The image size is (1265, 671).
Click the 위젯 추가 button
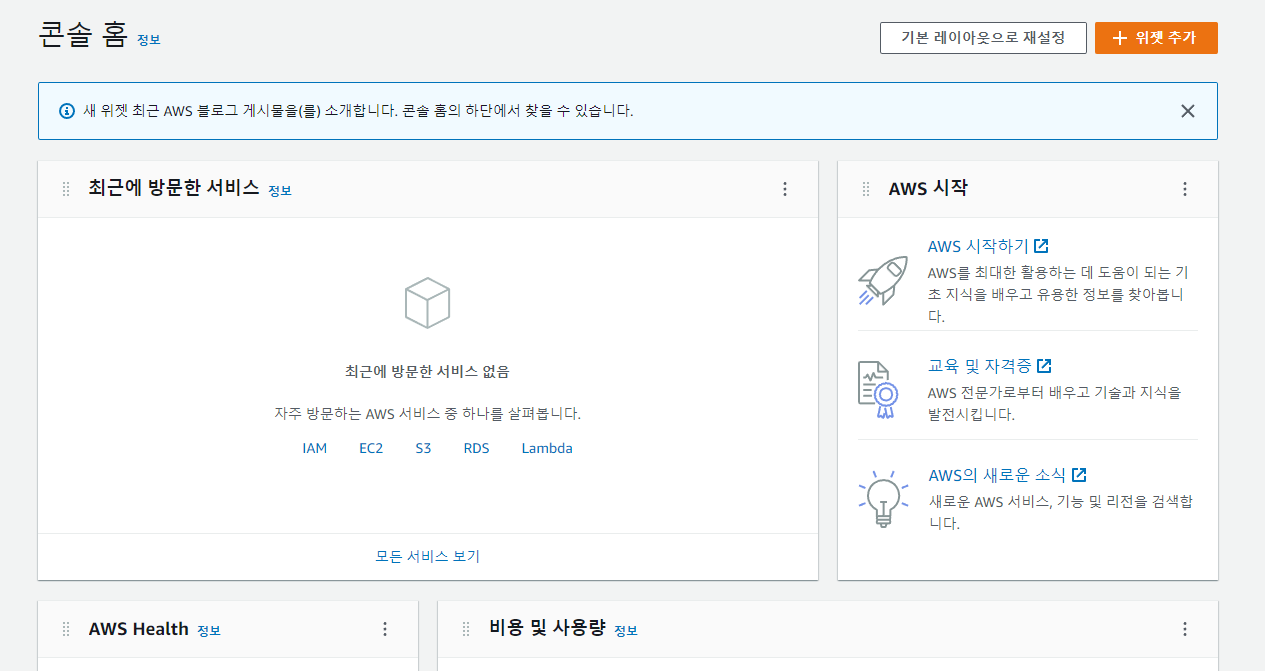click(x=1156, y=38)
